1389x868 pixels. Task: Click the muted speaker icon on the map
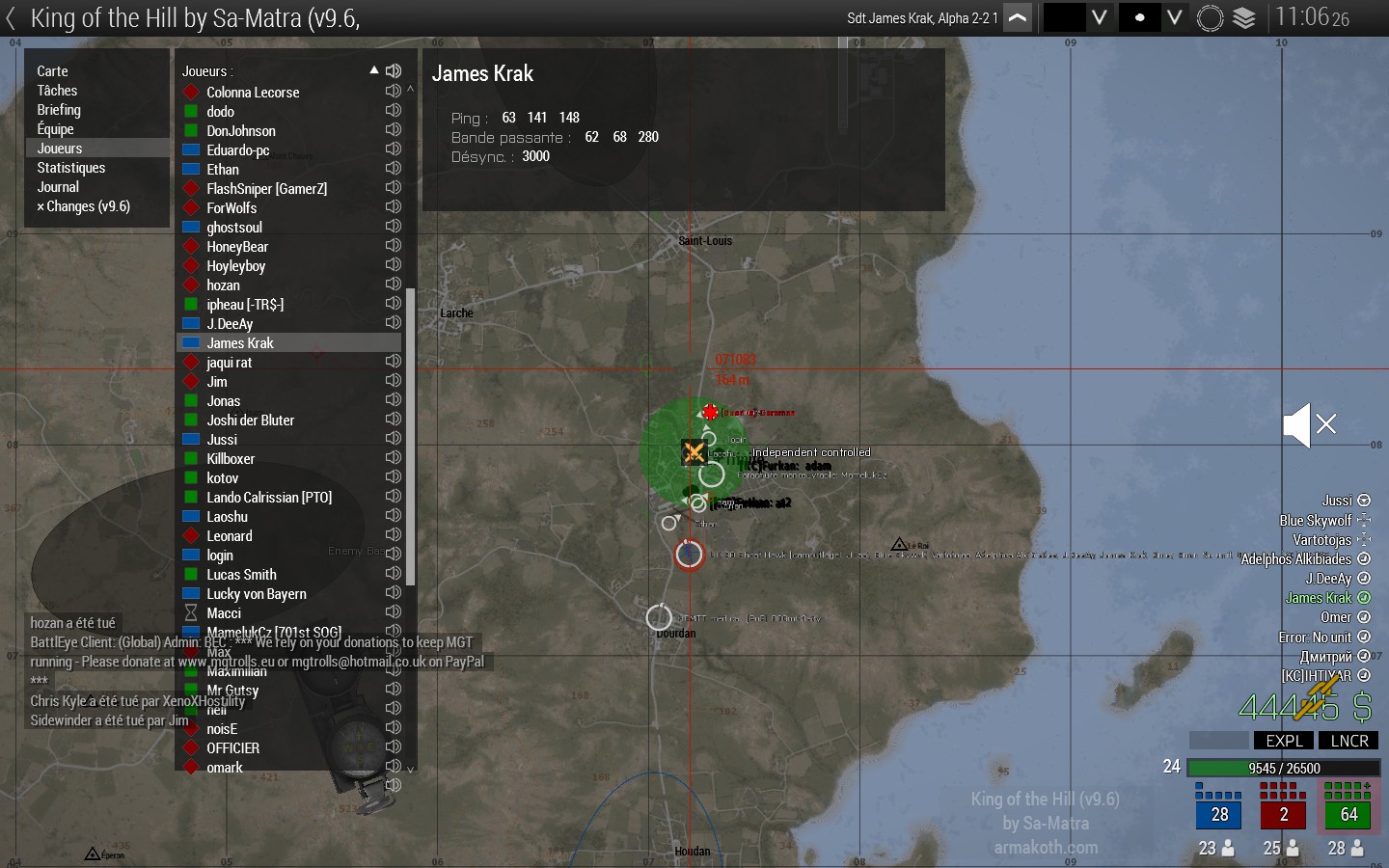coord(1309,425)
